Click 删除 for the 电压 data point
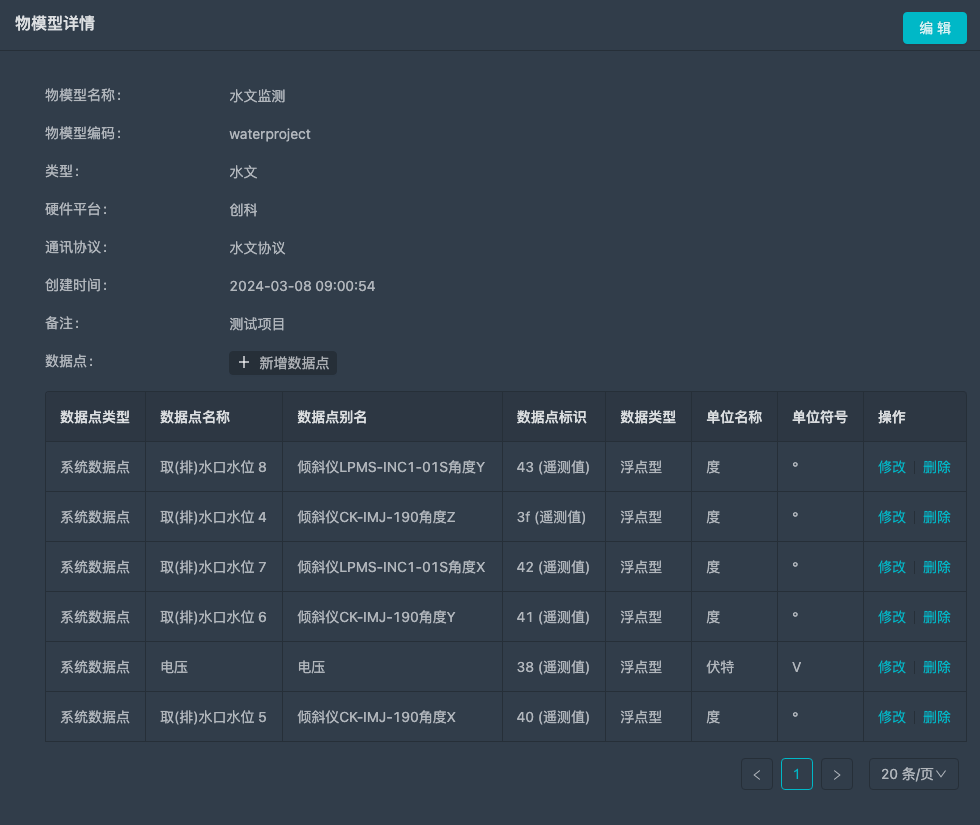Viewport: 980px width, 825px height. [937, 667]
